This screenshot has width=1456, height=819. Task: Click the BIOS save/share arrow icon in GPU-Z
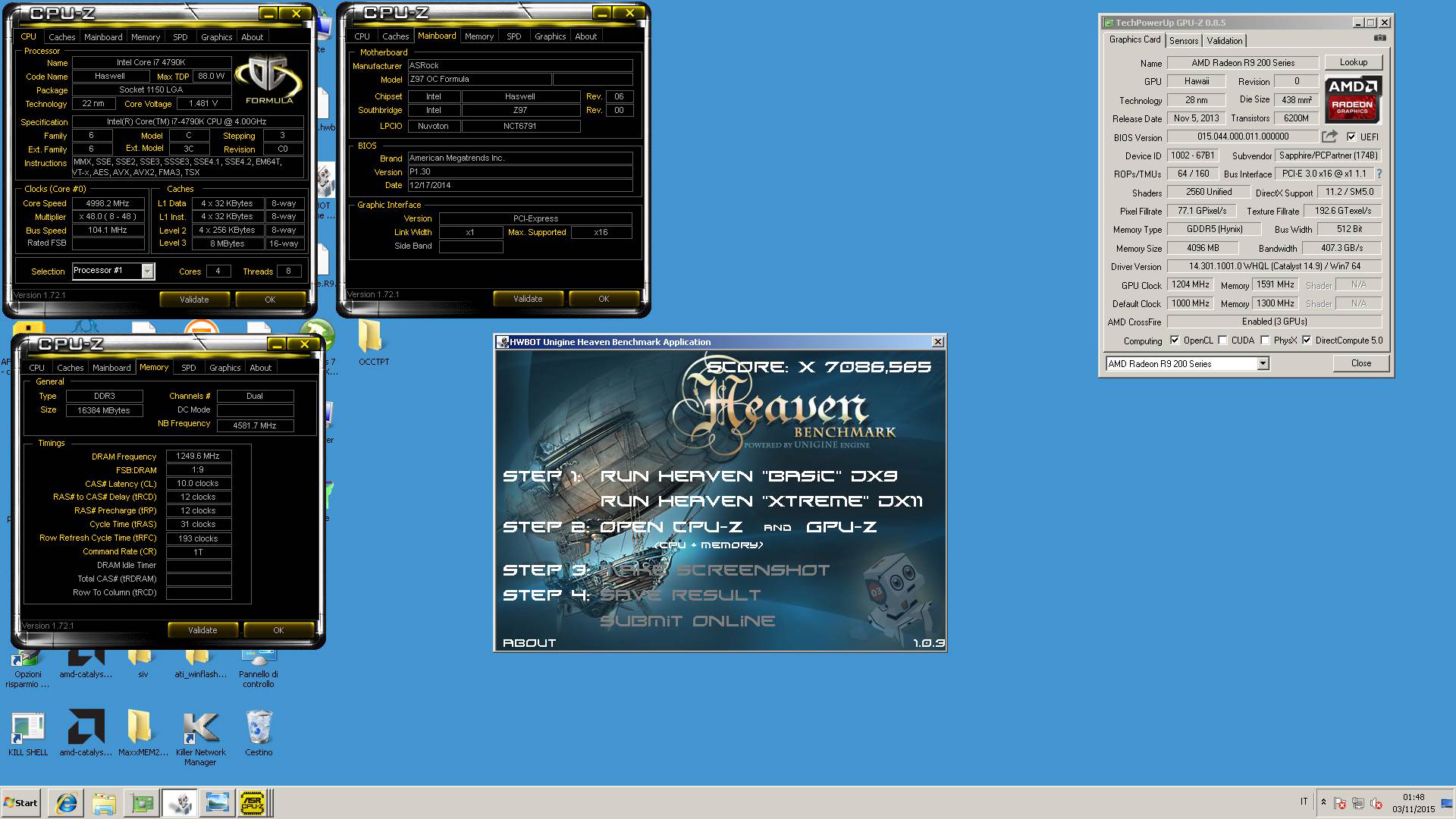tap(1329, 136)
